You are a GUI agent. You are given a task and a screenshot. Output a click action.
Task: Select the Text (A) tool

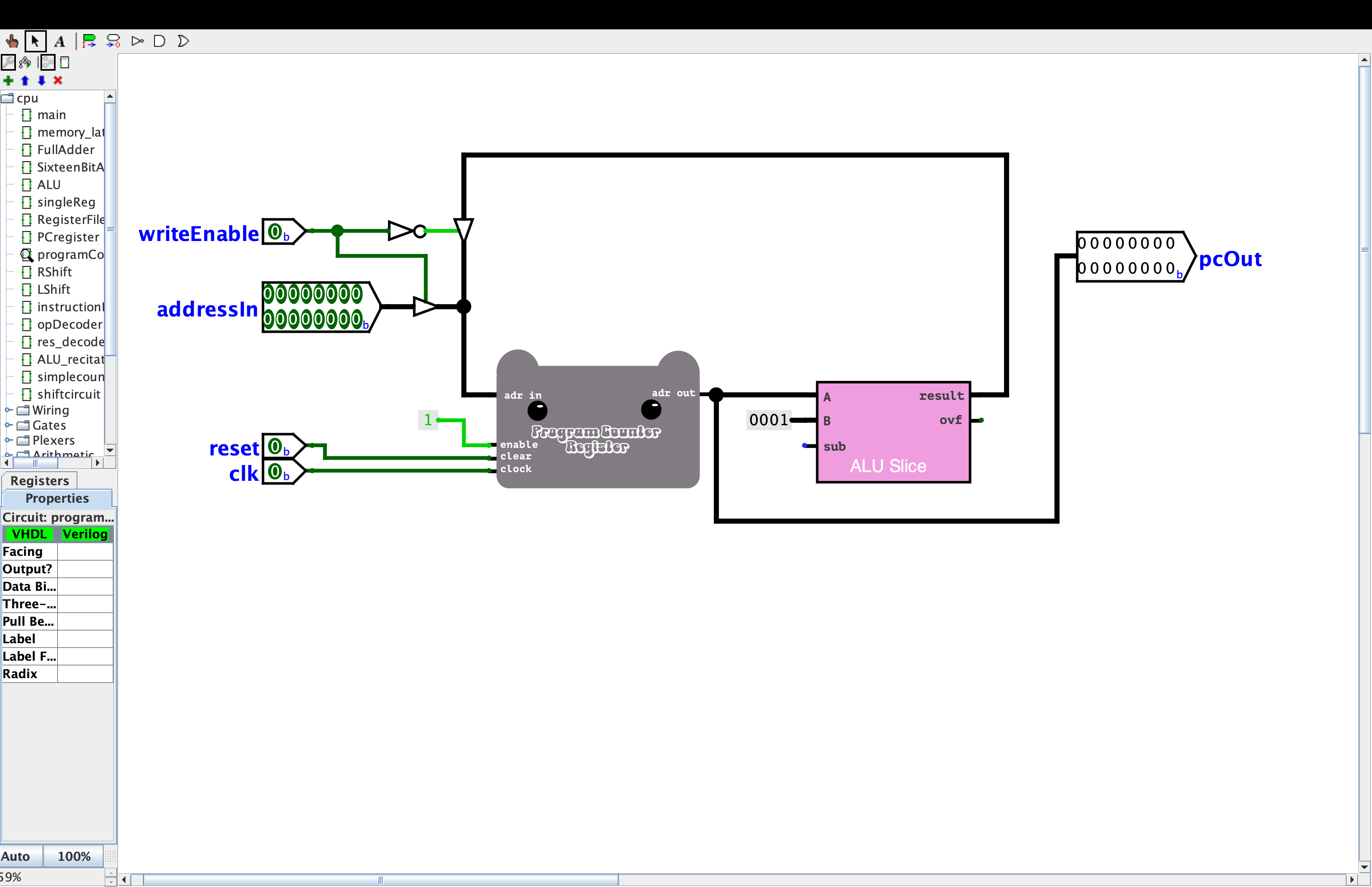[x=59, y=41]
